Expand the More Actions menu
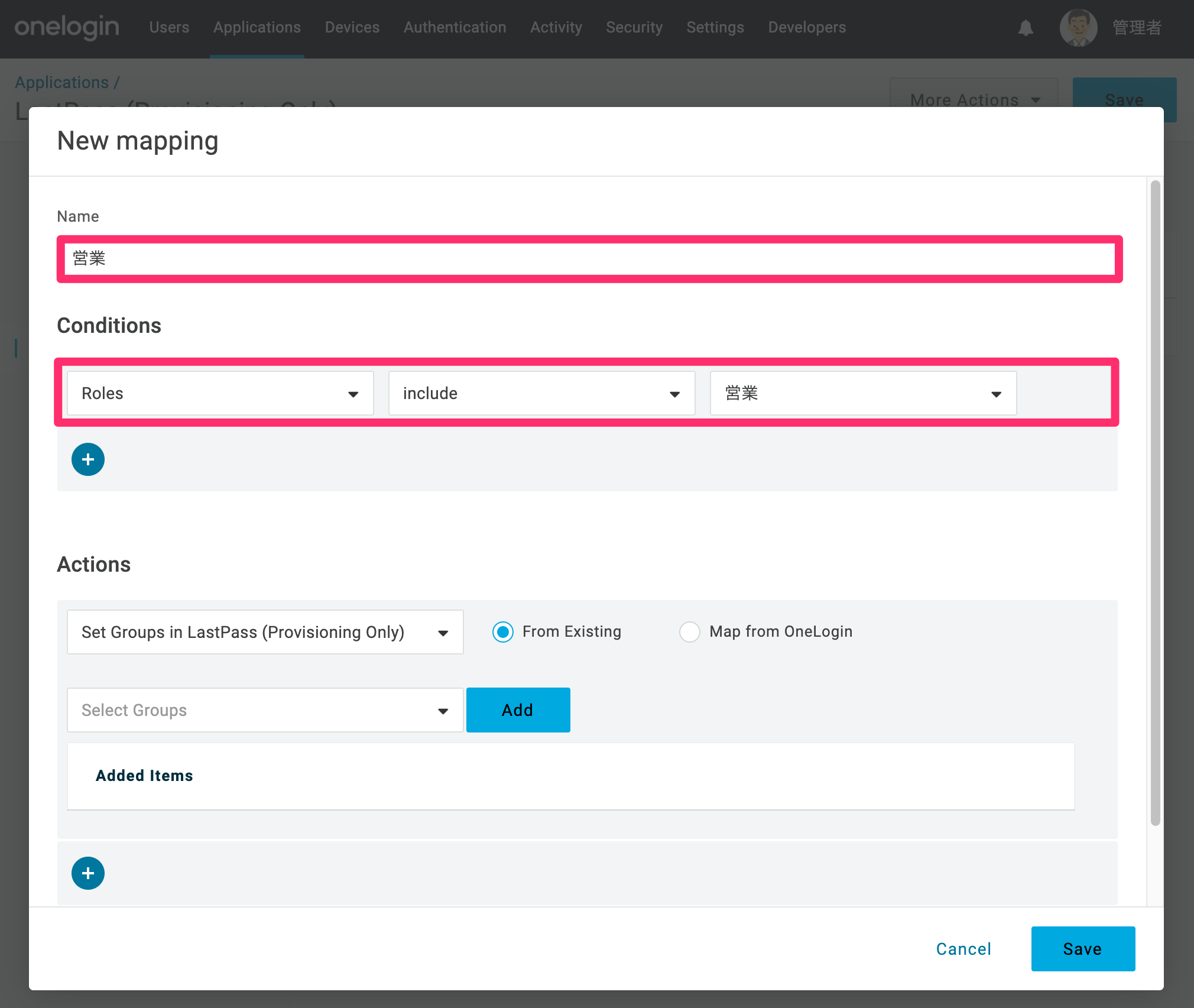The height and width of the screenshot is (1008, 1194). pos(974,100)
